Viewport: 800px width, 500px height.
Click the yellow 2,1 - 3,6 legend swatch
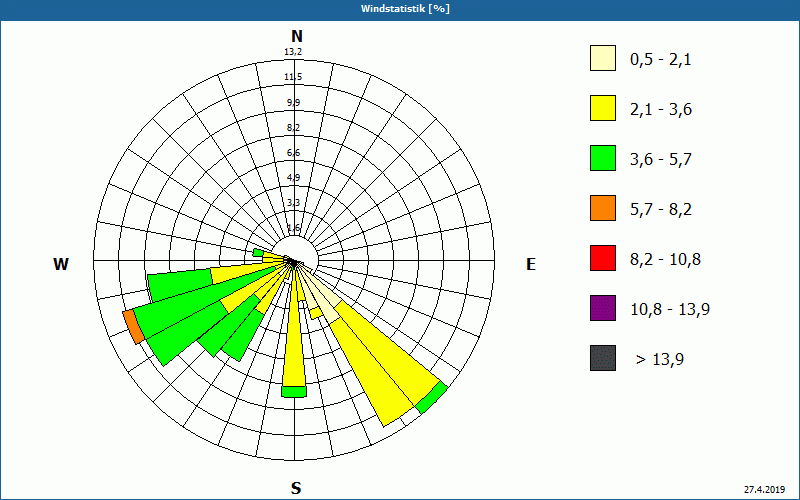(603, 108)
